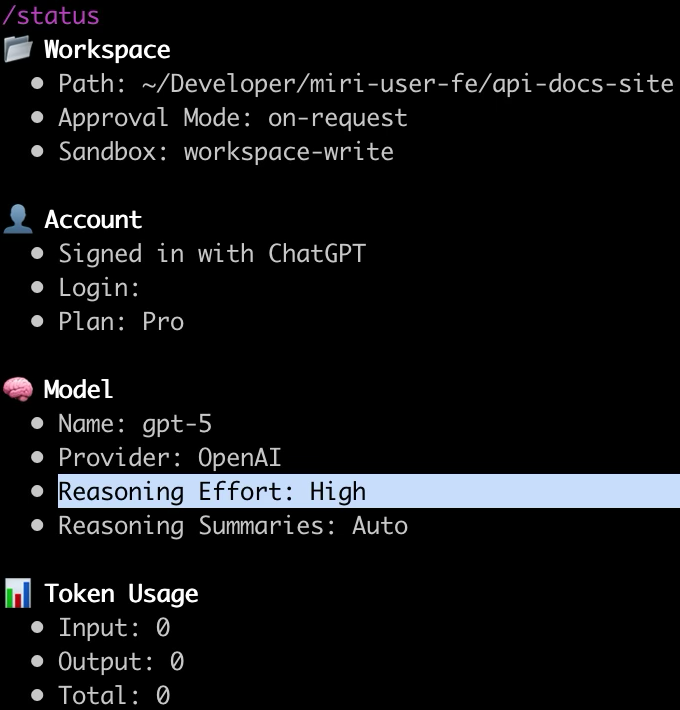Image resolution: width=680 pixels, height=710 pixels.
Task: Click the person silhouette emoji beside Account
Action: point(18,219)
